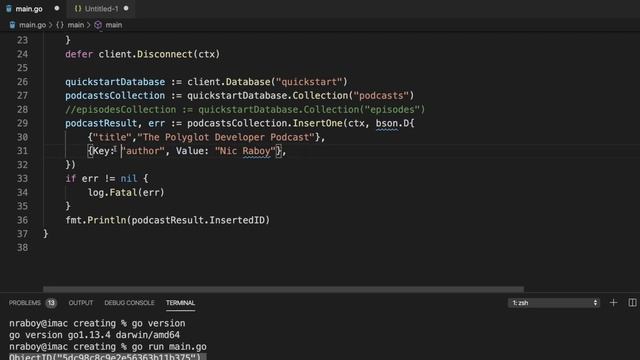Click "if err != nil" on line 33
Screen dimensions: 640x360
point(101,178)
